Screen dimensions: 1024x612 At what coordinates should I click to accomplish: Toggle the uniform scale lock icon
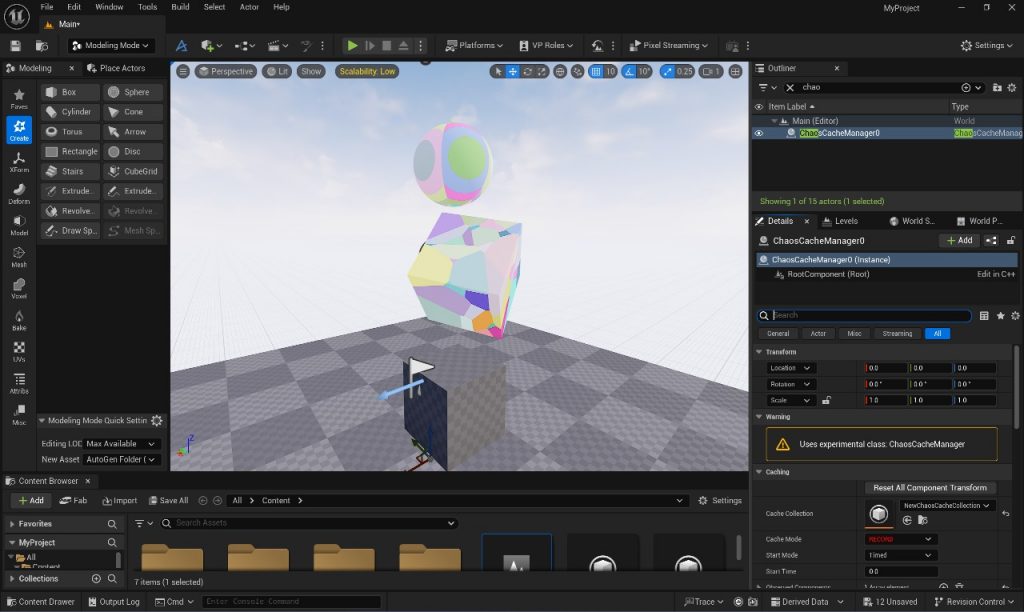point(826,400)
